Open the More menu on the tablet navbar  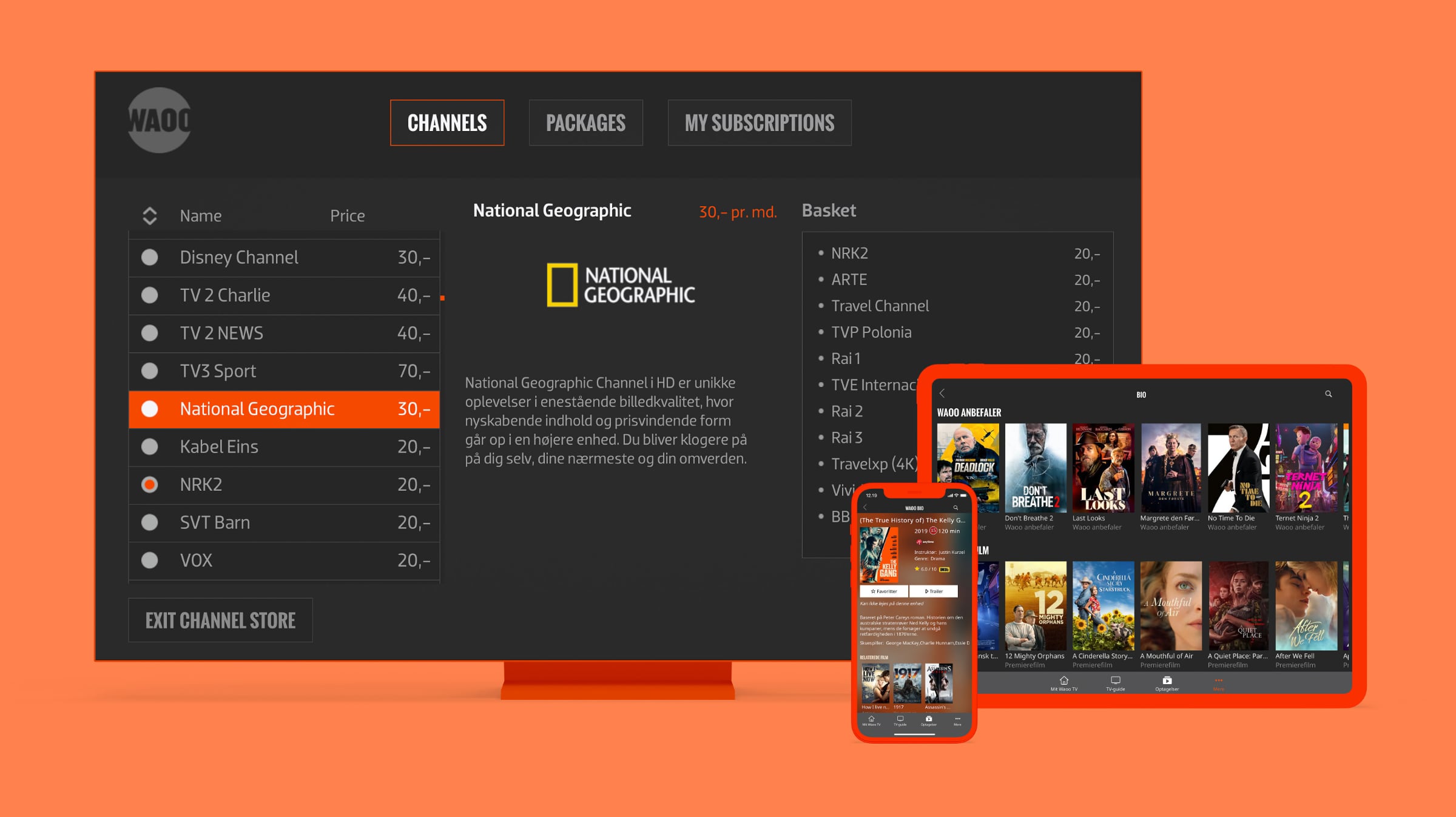(1219, 684)
